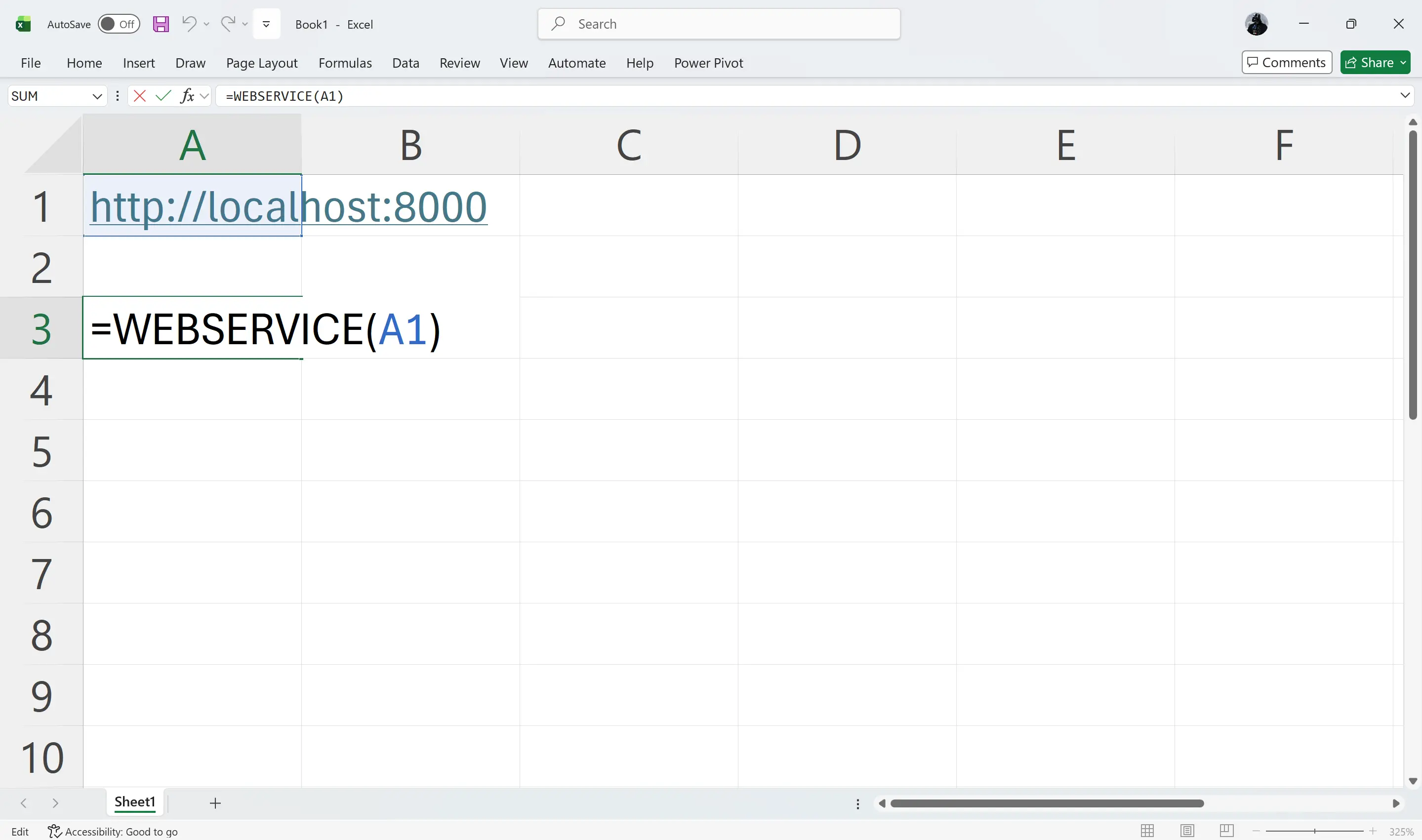Toggle AutoSave on

(119, 24)
